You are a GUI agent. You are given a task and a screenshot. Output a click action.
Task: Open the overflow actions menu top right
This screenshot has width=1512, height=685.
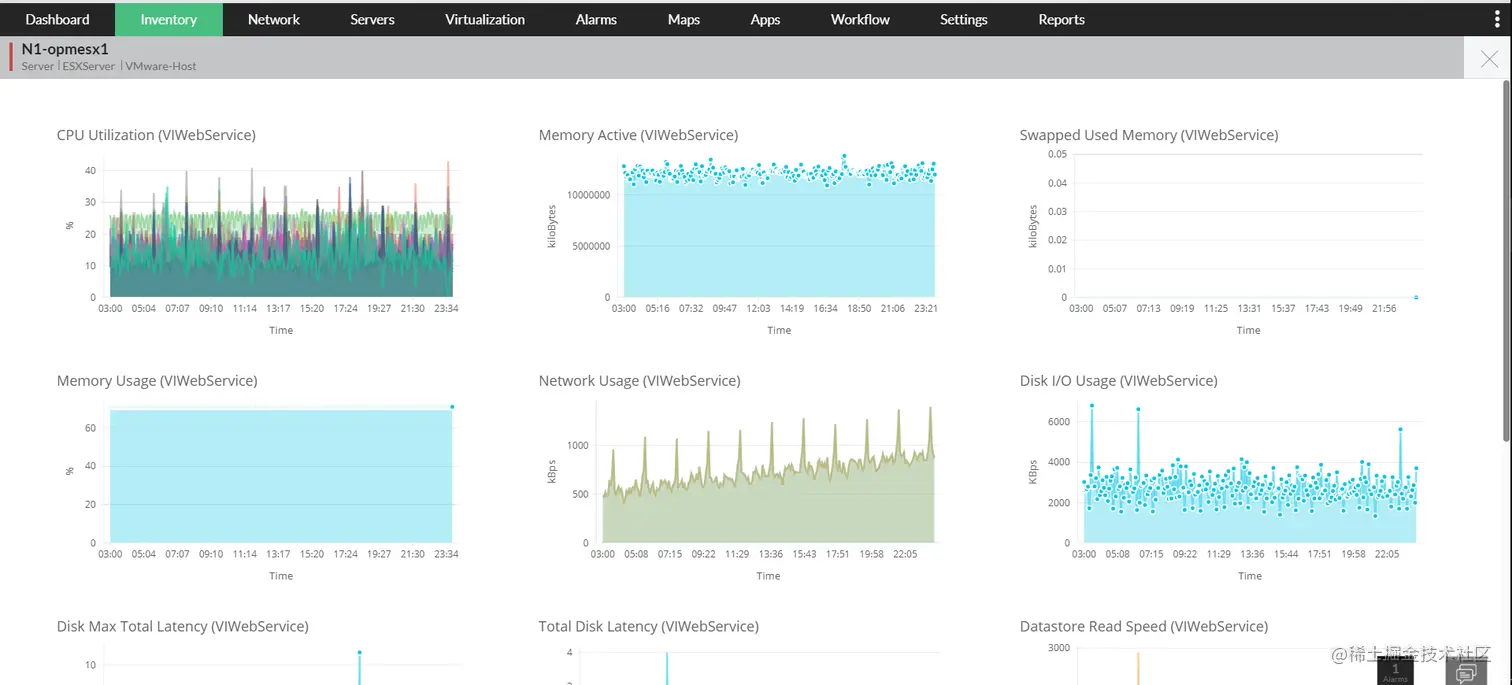[1497, 19]
